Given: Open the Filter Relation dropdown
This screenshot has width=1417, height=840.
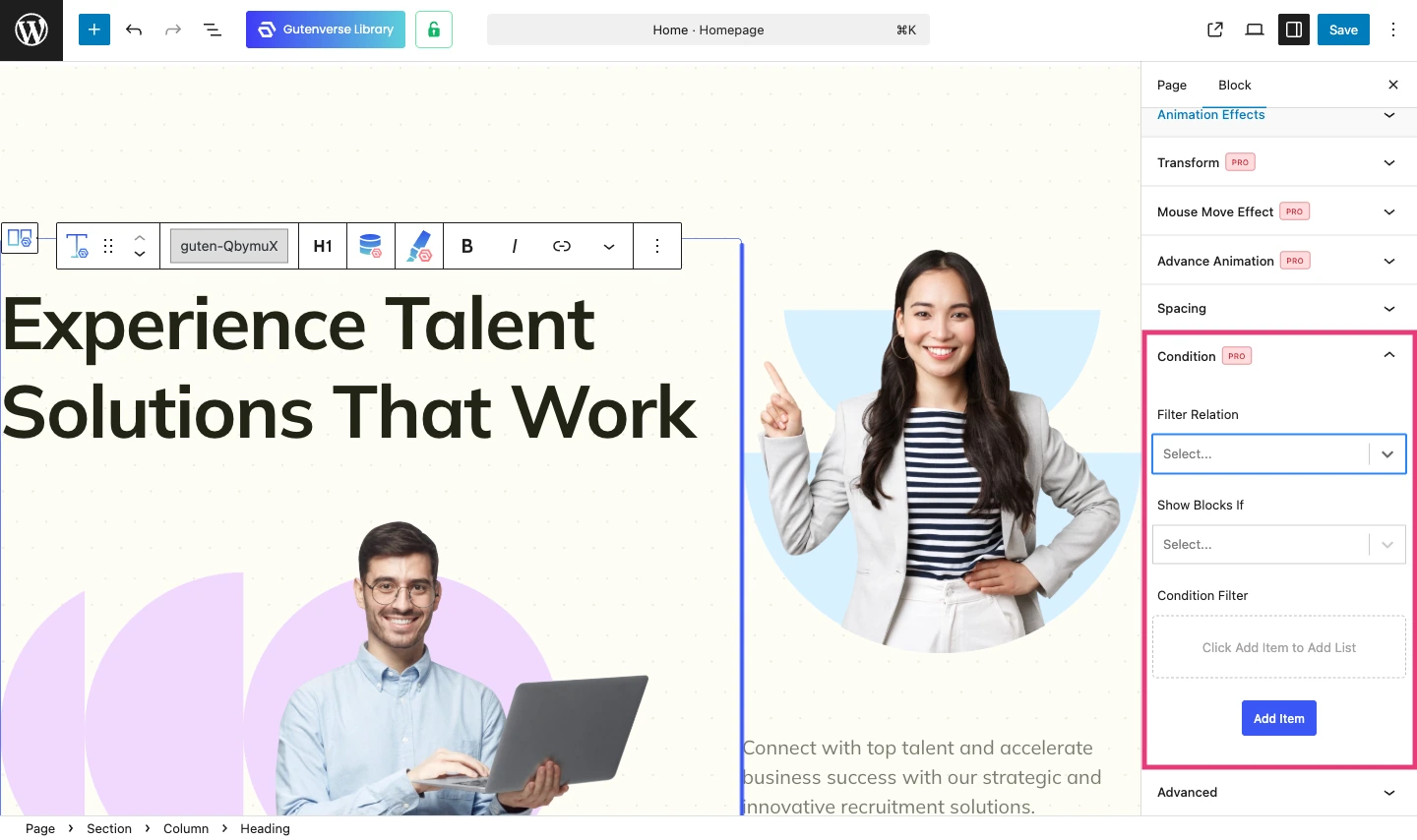Looking at the screenshot, I should tap(1278, 454).
